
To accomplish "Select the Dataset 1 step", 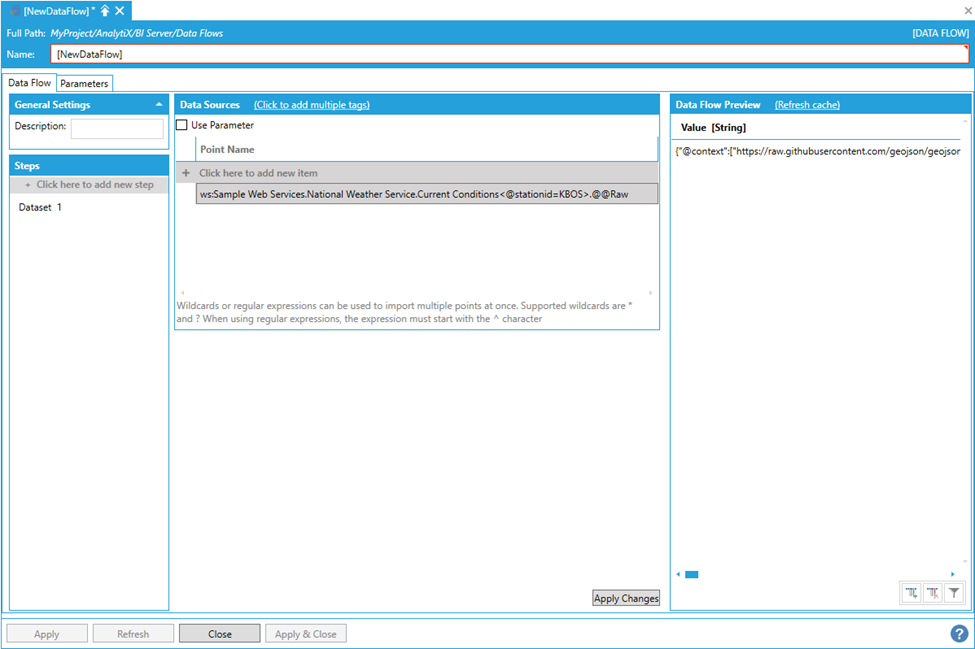I will (40, 207).
